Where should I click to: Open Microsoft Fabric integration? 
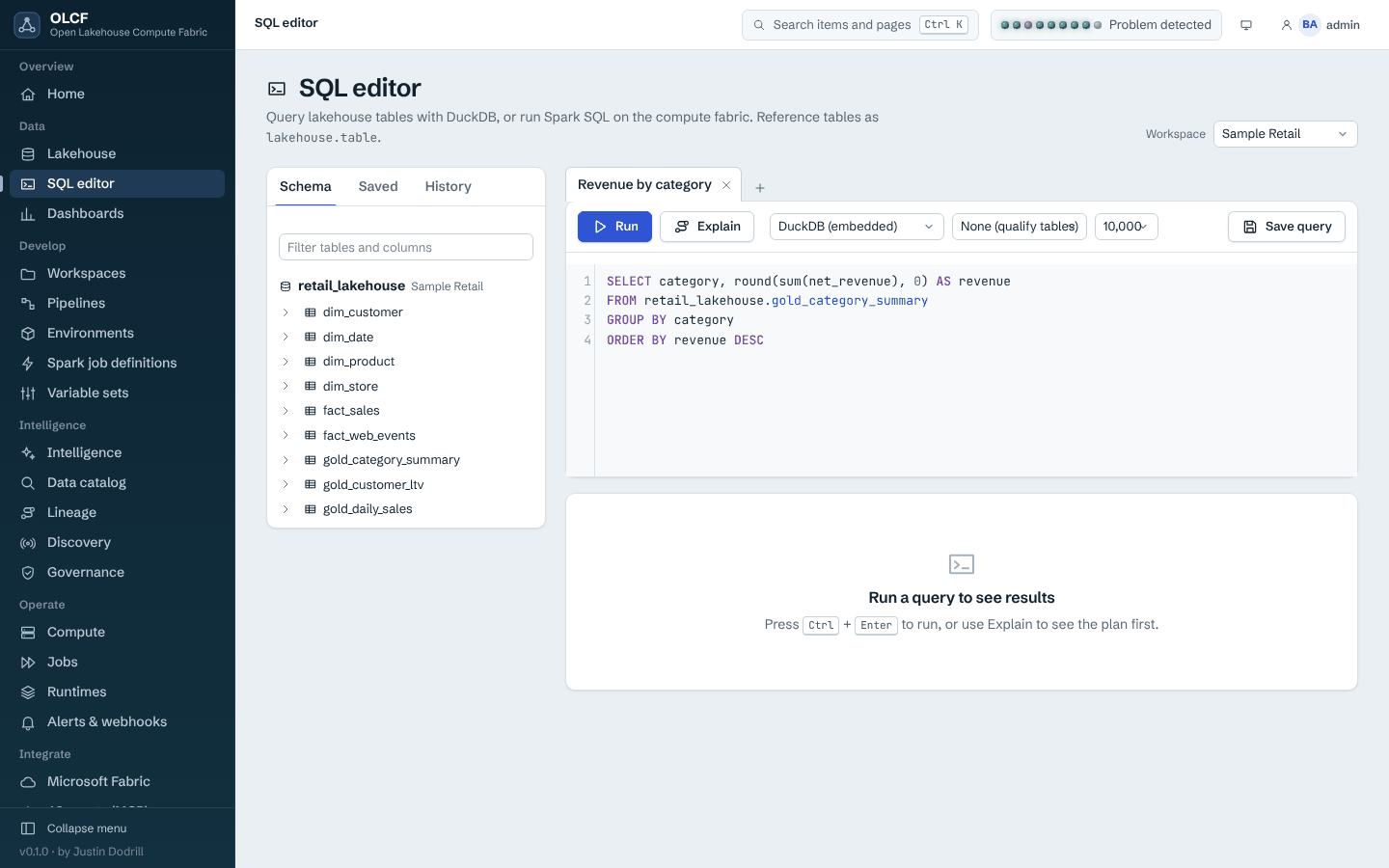pos(117,781)
